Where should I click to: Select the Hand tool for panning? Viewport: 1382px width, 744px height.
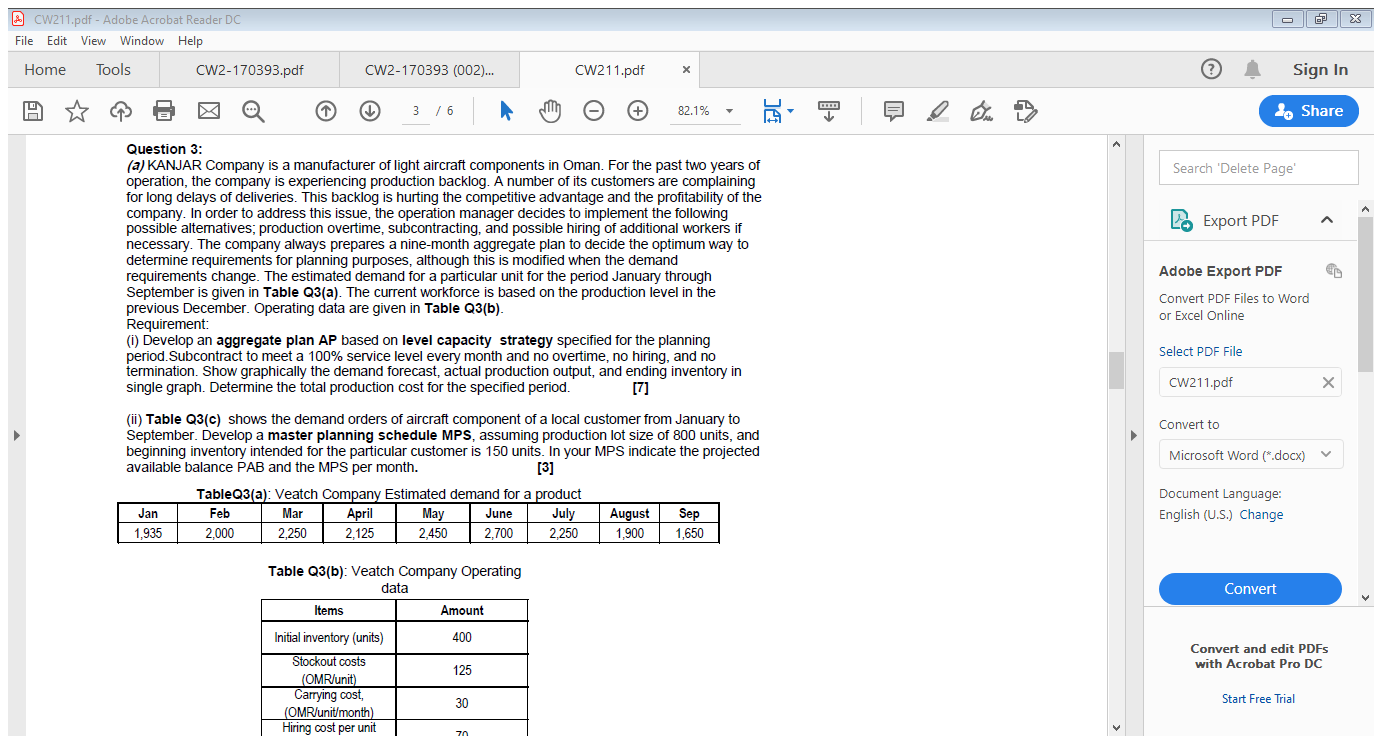click(550, 111)
